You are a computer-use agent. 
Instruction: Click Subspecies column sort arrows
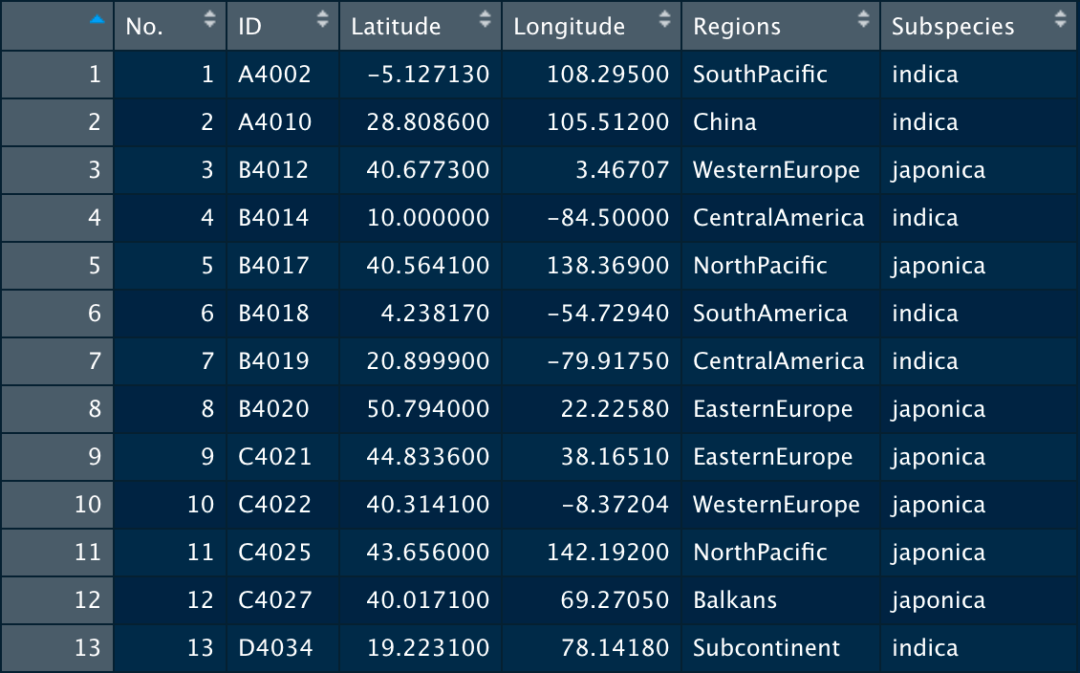[x=1061, y=19]
